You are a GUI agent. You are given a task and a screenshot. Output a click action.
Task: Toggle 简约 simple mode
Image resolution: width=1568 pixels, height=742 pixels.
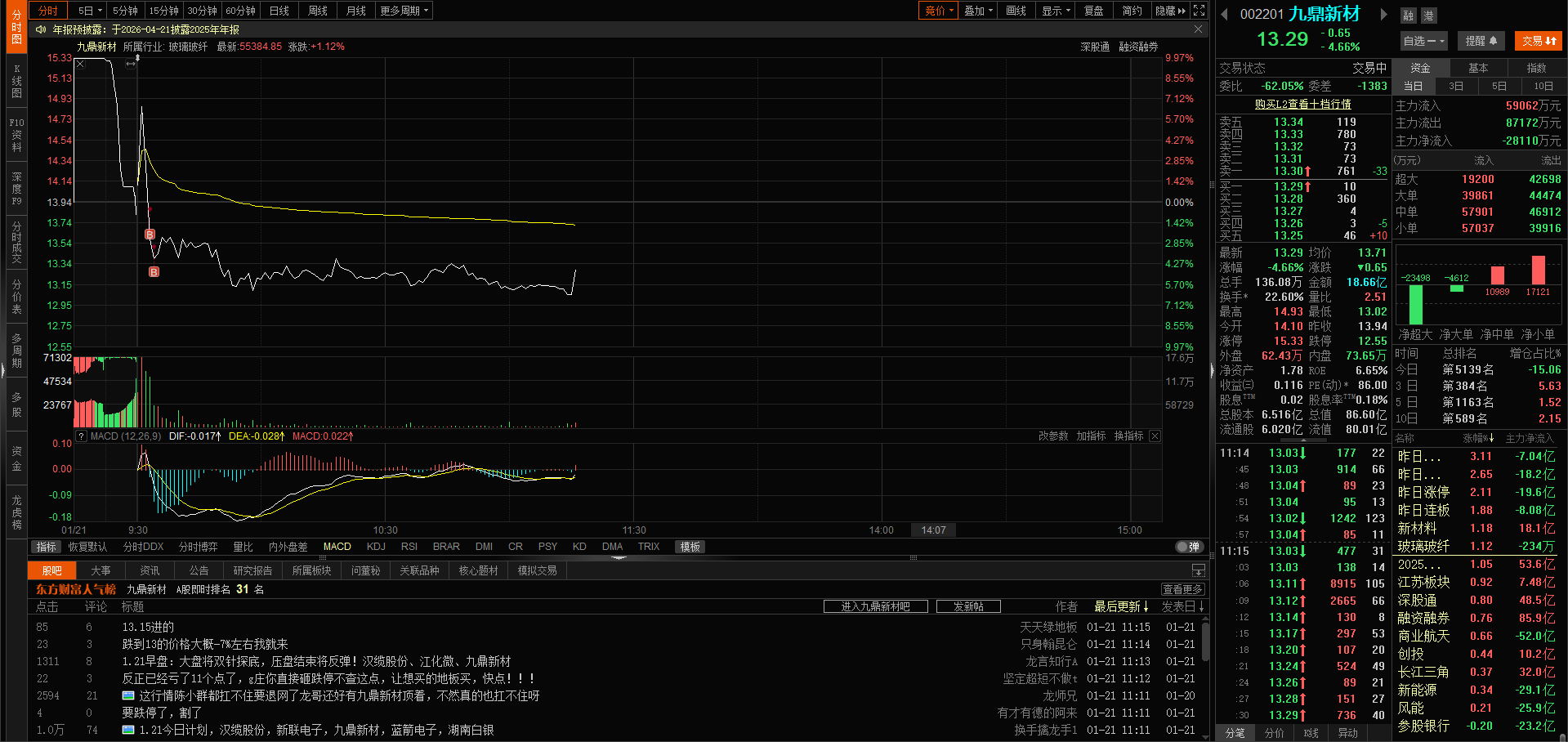pyautogui.click(x=1132, y=11)
